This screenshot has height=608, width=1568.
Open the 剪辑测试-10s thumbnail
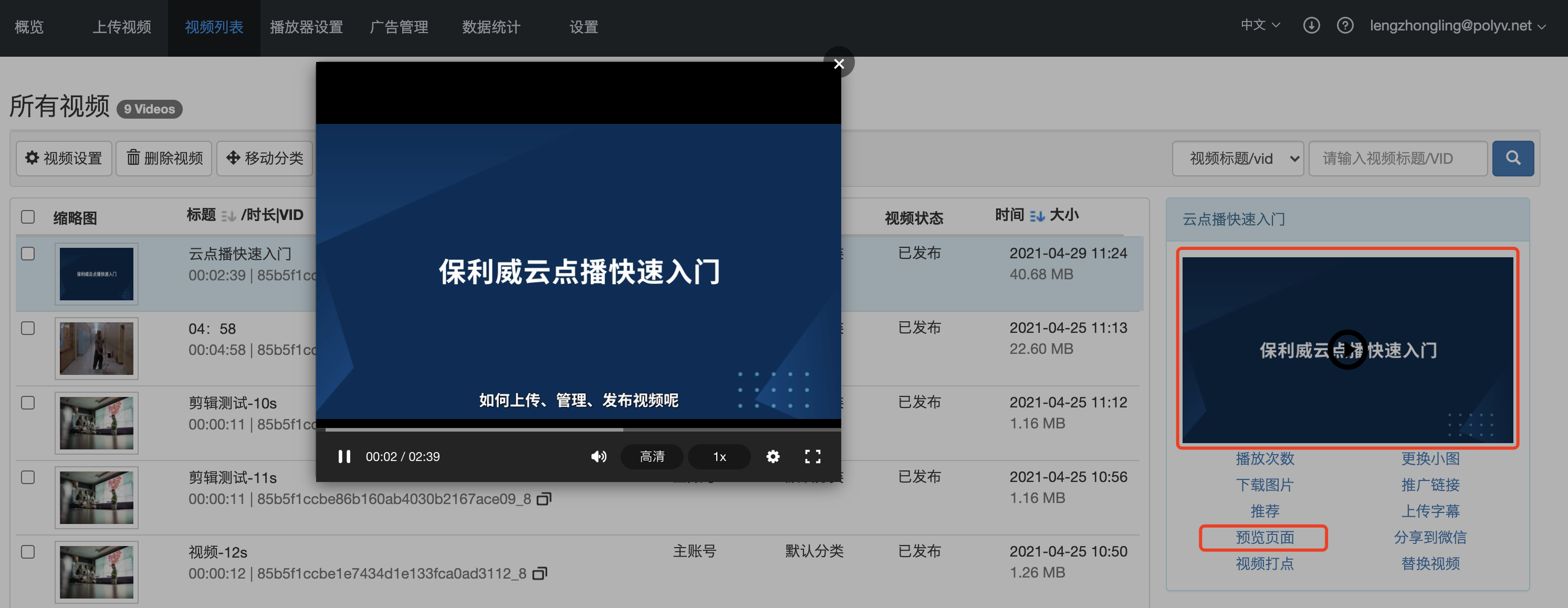tap(96, 423)
